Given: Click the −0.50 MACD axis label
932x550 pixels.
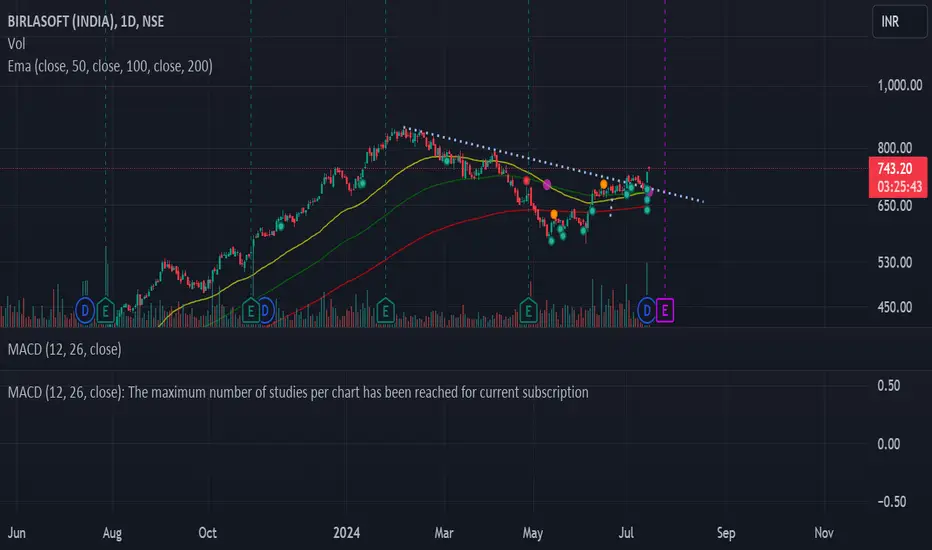Looking at the screenshot, I should (x=892, y=501).
